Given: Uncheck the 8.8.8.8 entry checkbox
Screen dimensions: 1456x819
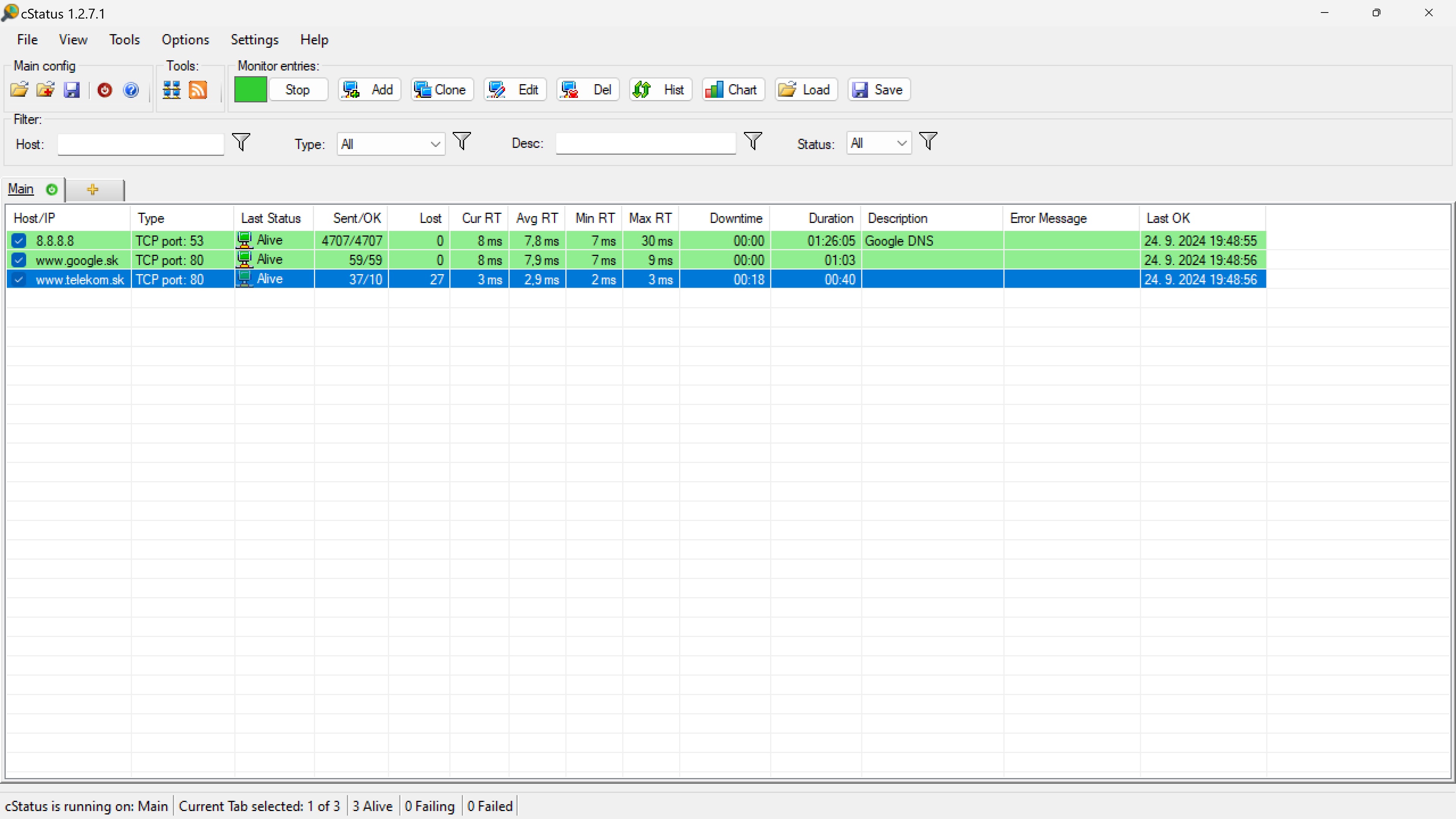Looking at the screenshot, I should (x=19, y=241).
